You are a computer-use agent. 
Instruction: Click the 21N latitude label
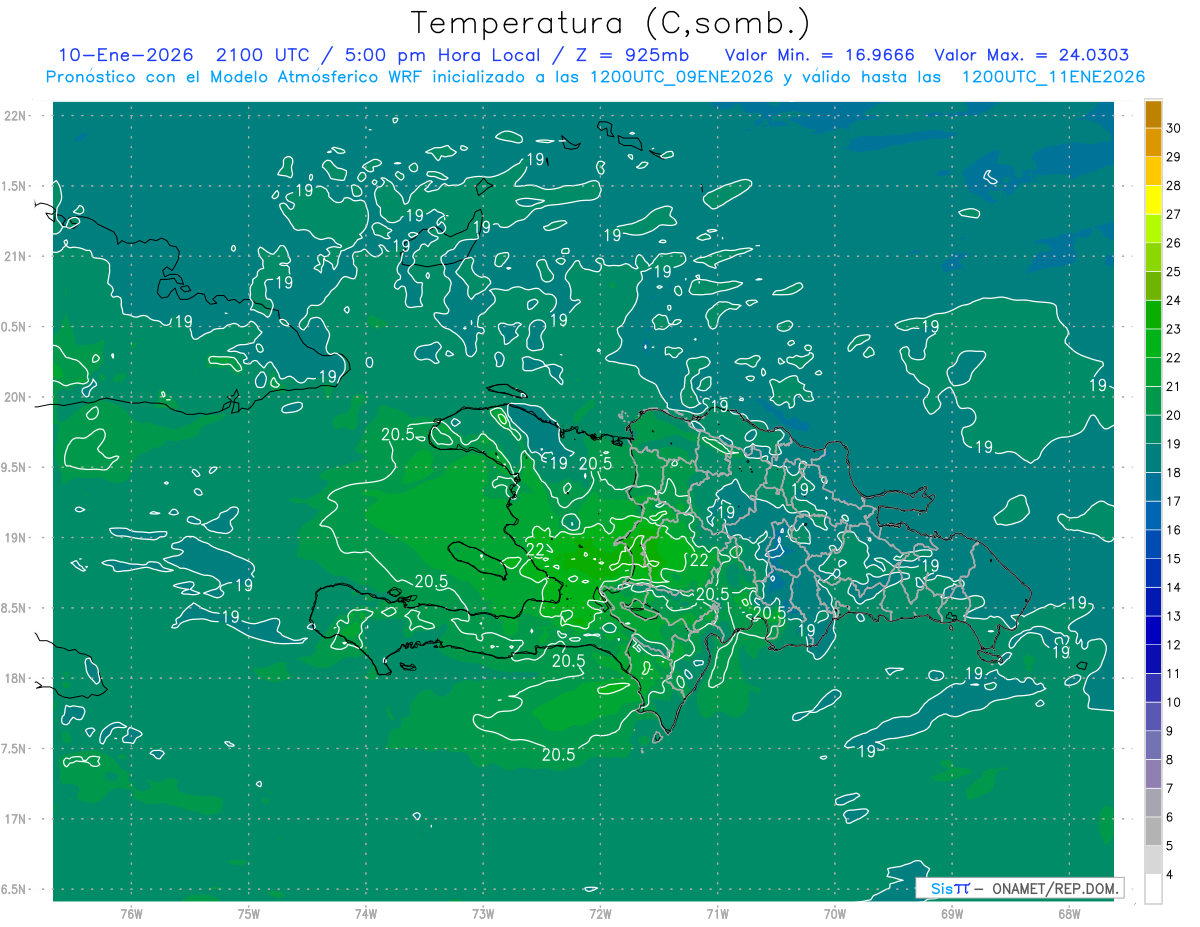point(17,256)
